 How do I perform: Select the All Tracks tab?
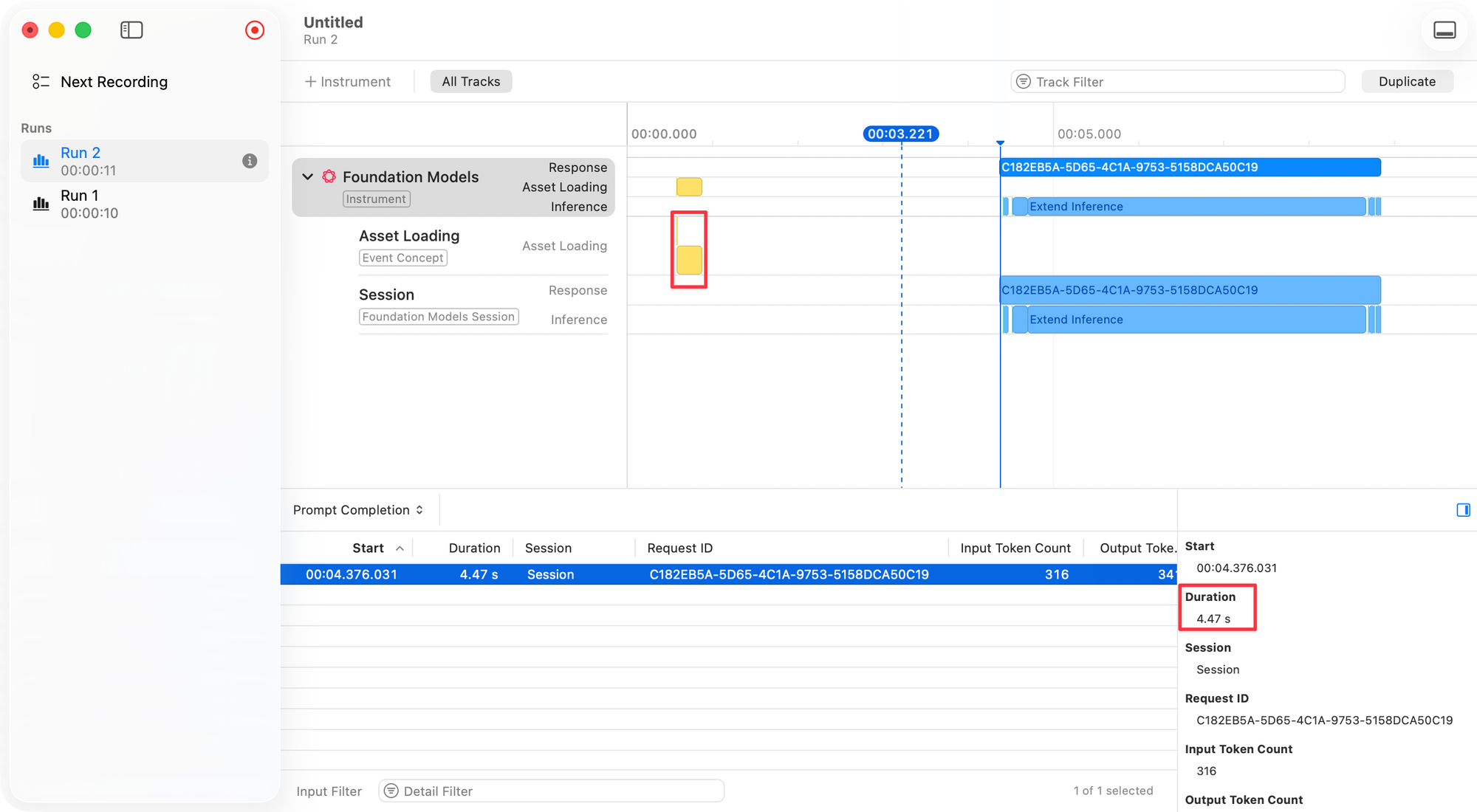tap(470, 82)
